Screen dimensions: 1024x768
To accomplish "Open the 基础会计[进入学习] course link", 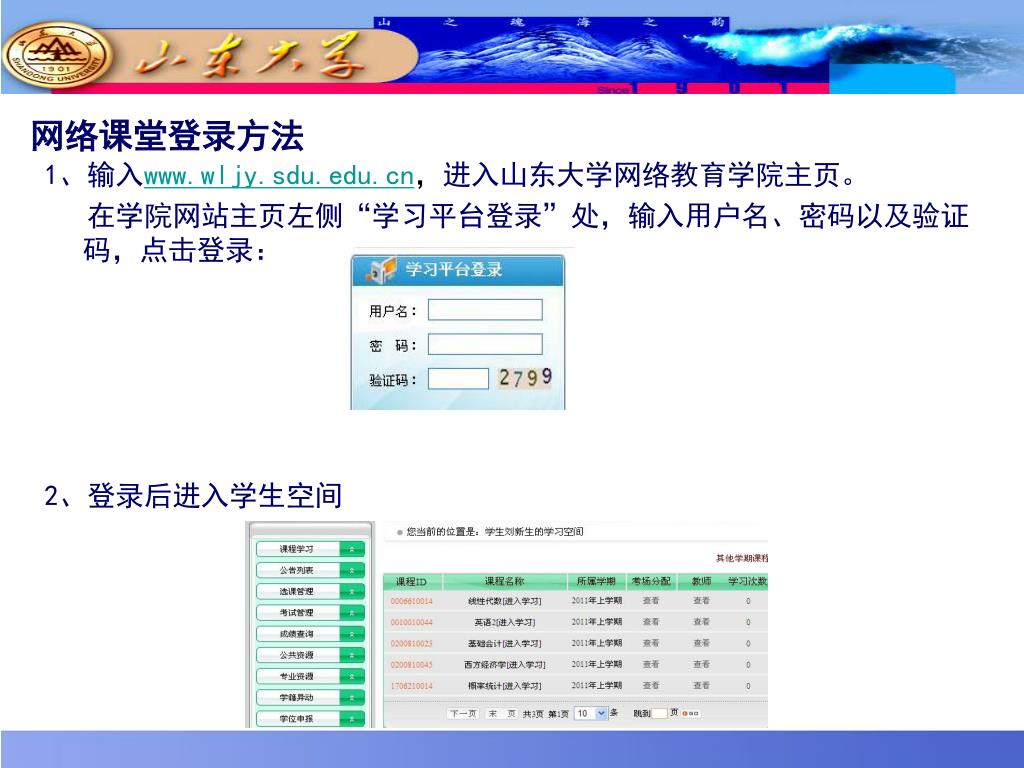I will click(x=505, y=643).
